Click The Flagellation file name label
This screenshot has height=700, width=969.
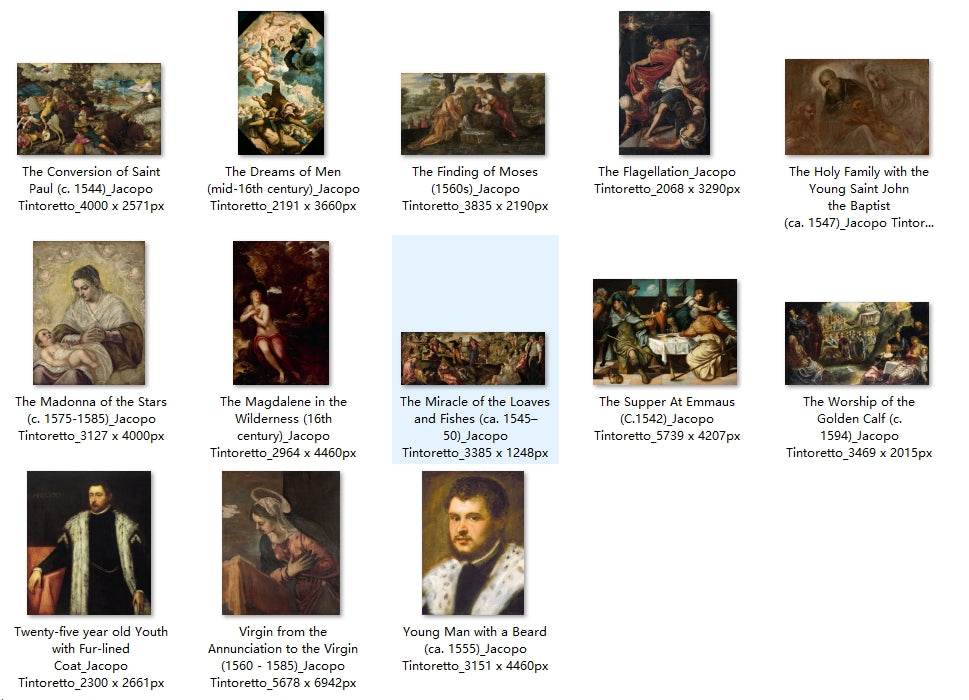pyautogui.click(x=667, y=180)
